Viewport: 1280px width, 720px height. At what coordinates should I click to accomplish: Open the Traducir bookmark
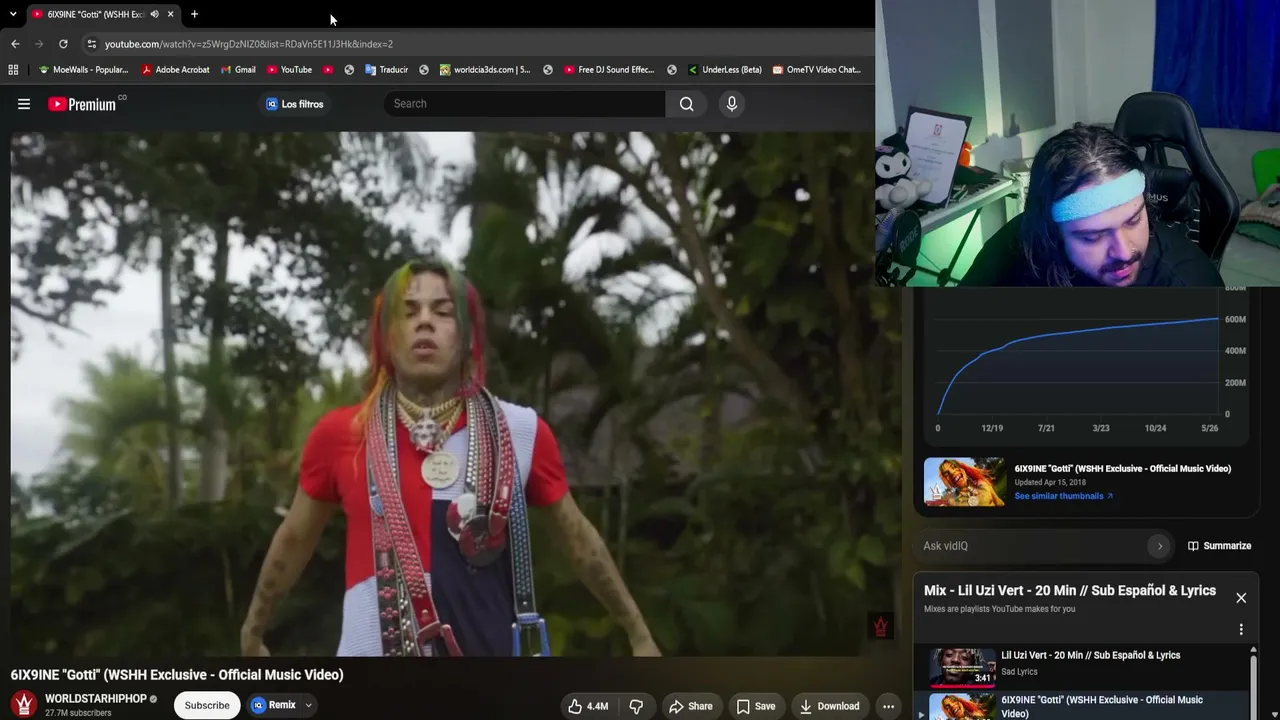point(387,70)
